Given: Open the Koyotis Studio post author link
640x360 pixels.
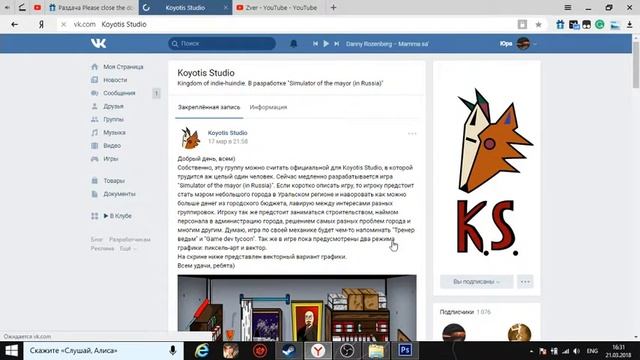Looking at the screenshot, I should coord(227,133).
